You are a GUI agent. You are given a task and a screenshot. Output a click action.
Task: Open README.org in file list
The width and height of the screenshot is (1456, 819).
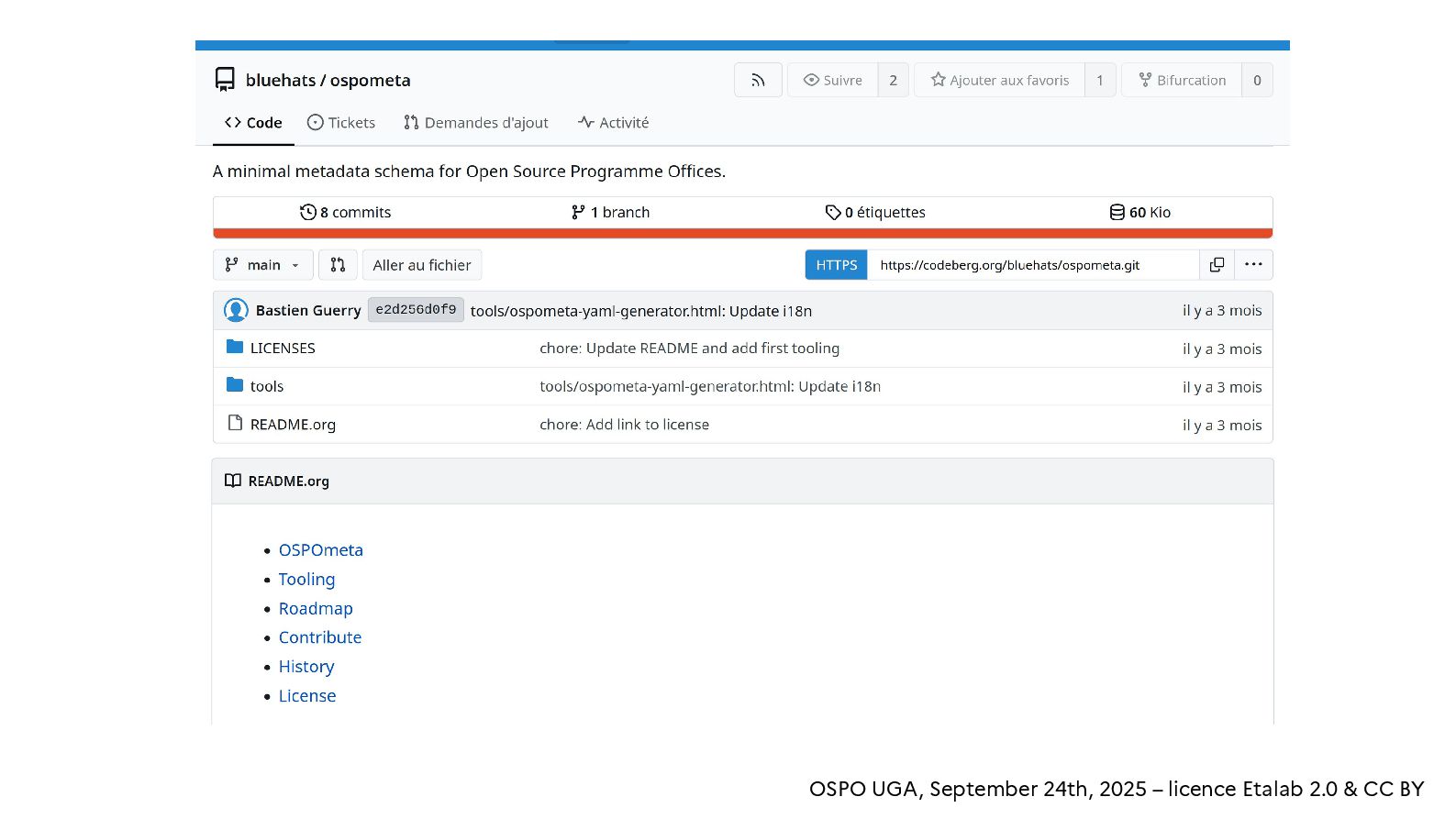point(293,425)
